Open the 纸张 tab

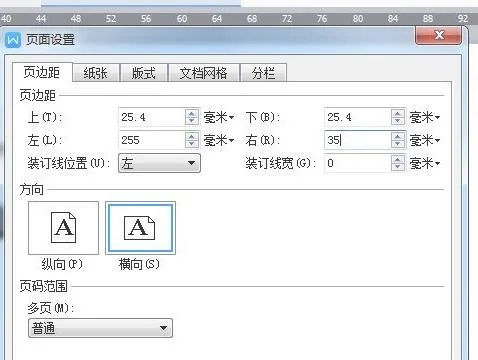point(96,73)
